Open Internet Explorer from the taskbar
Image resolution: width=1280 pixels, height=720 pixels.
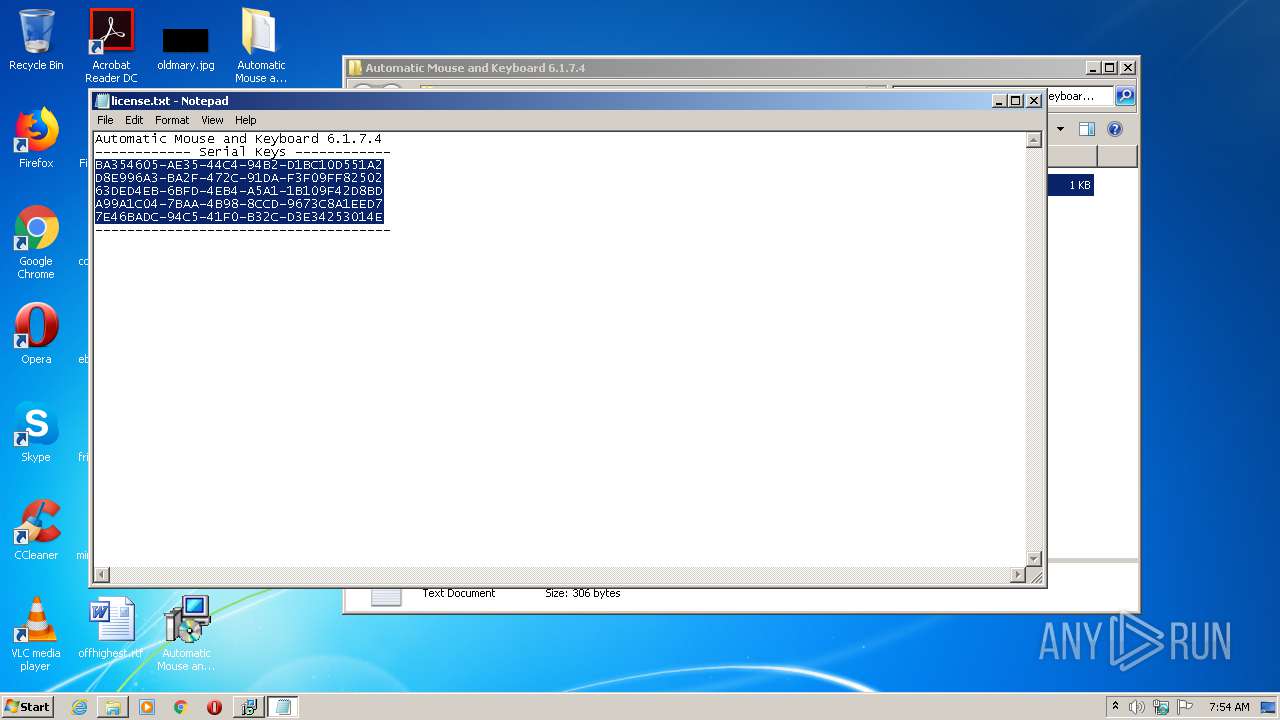pos(79,707)
